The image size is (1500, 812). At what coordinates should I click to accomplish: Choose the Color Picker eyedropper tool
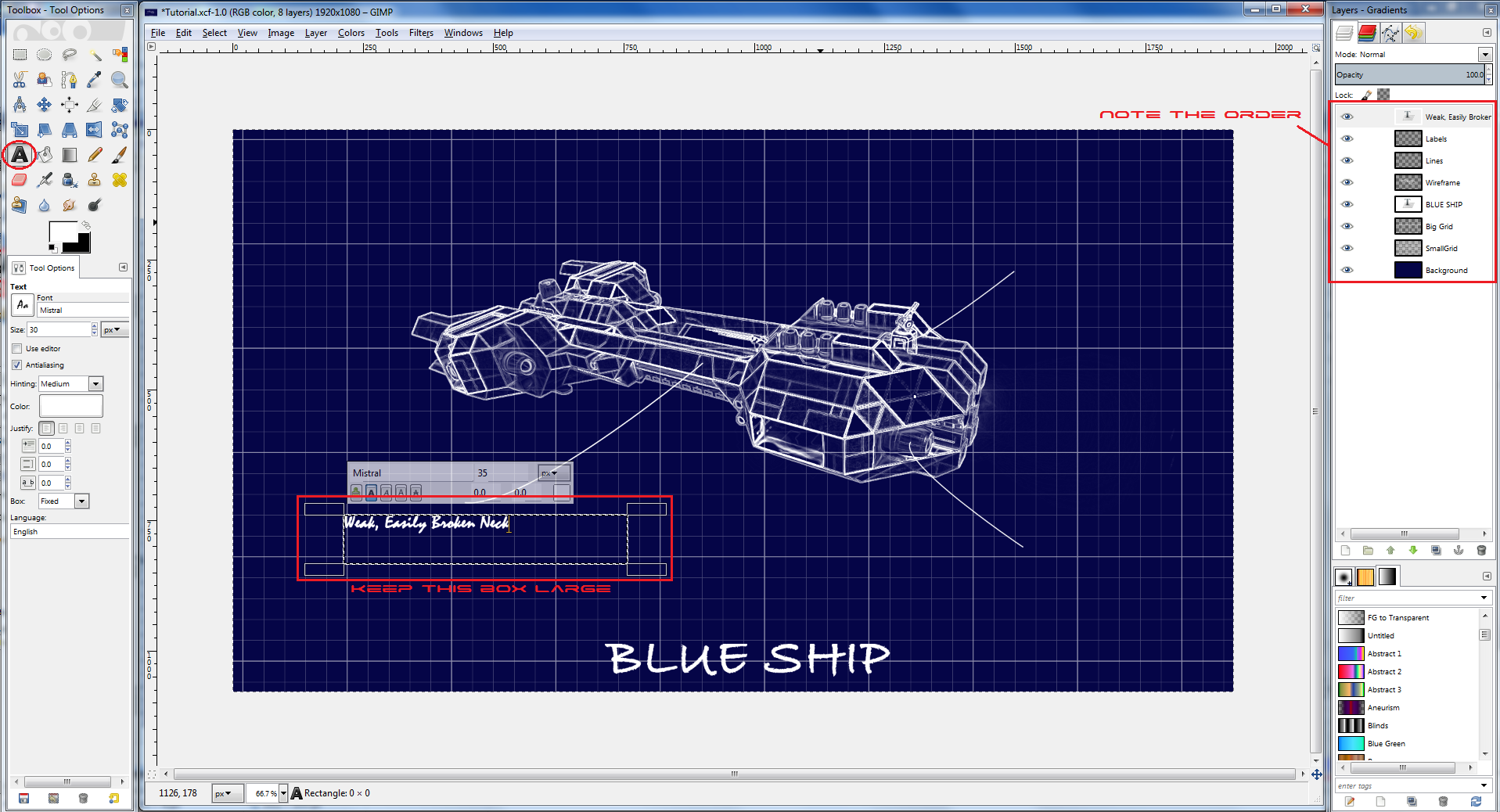tap(95, 80)
